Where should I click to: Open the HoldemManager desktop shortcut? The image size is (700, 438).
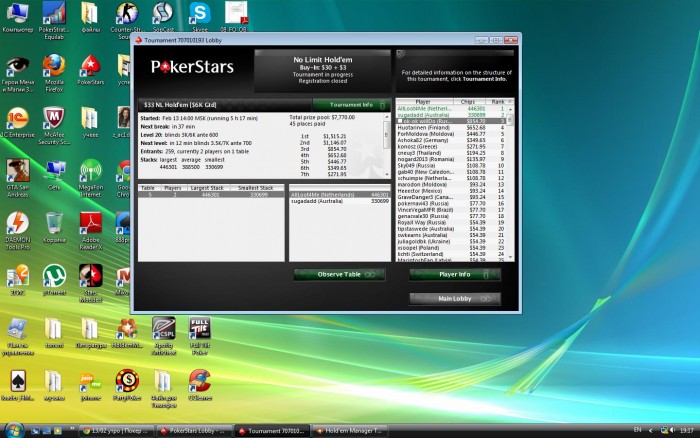point(127,333)
